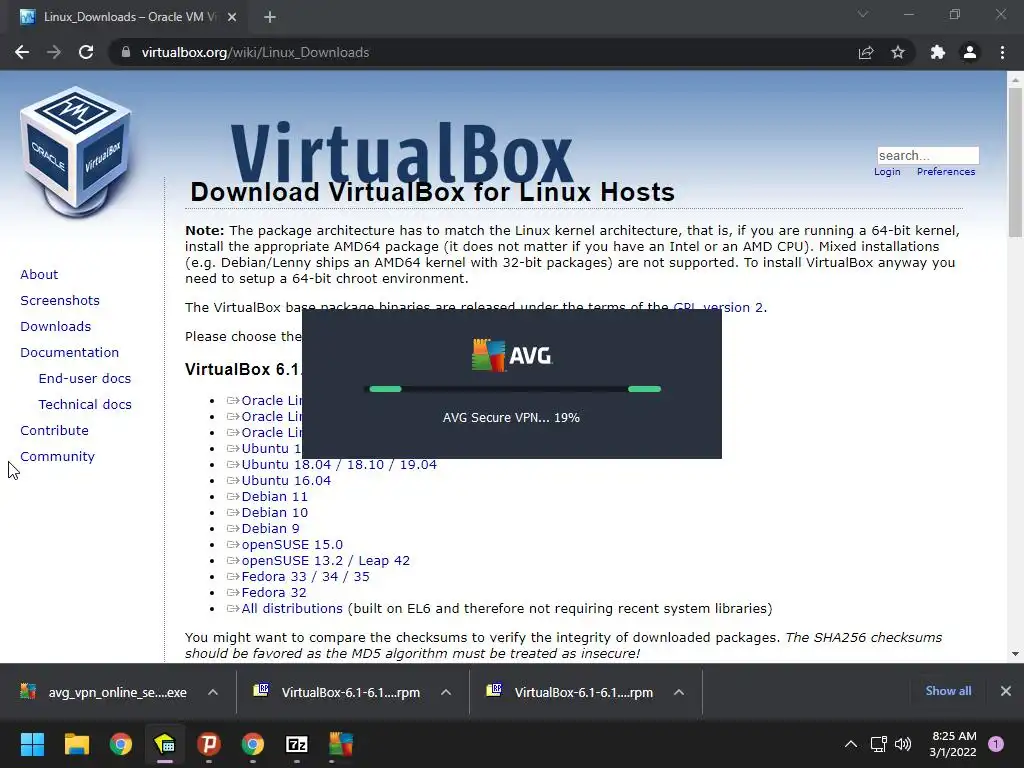1024x768 pixels.
Task: Open the volume tray icon
Action: (x=903, y=744)
